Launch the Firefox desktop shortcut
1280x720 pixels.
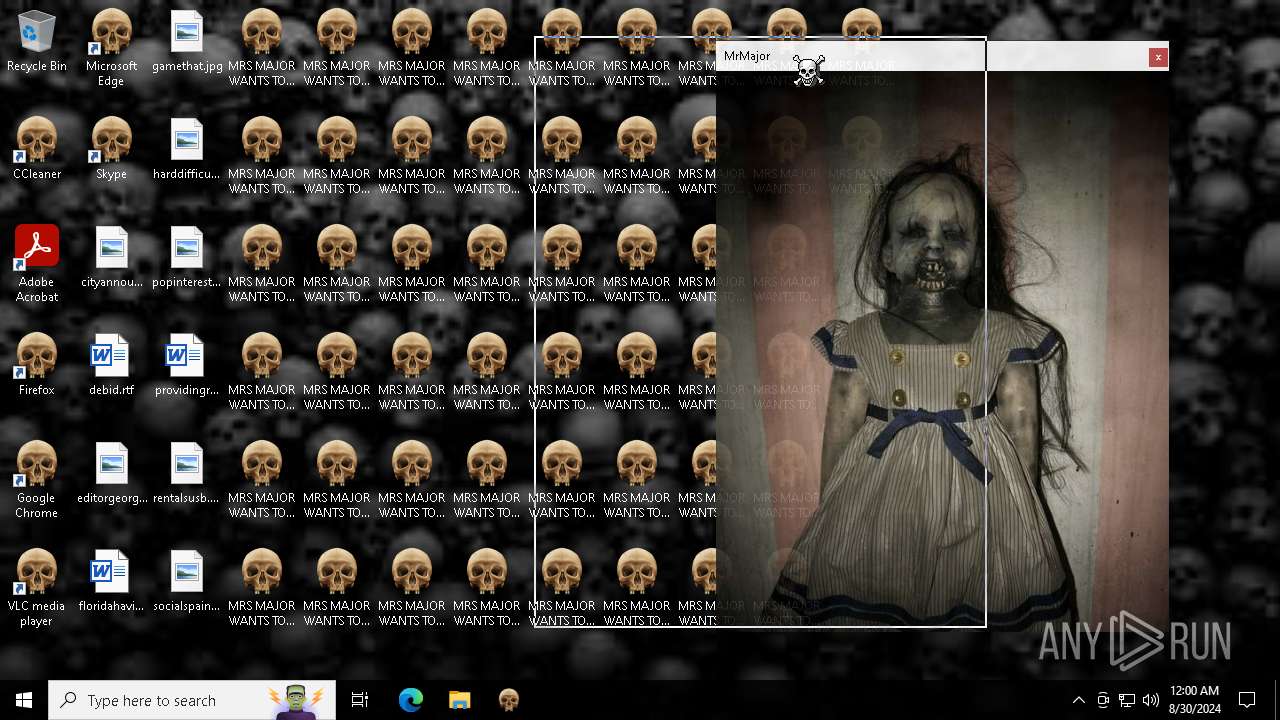point(37,365)
